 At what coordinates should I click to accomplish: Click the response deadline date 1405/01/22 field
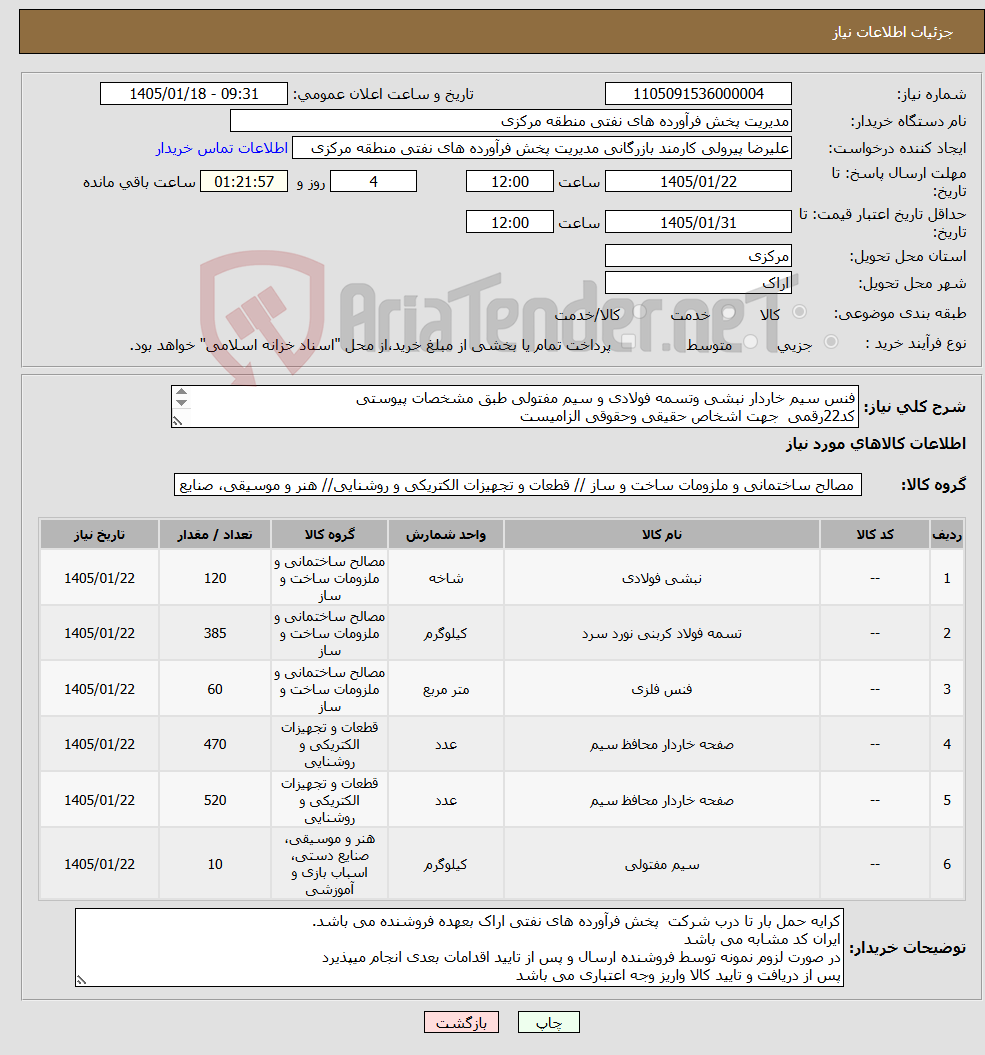tap(698, 182)
